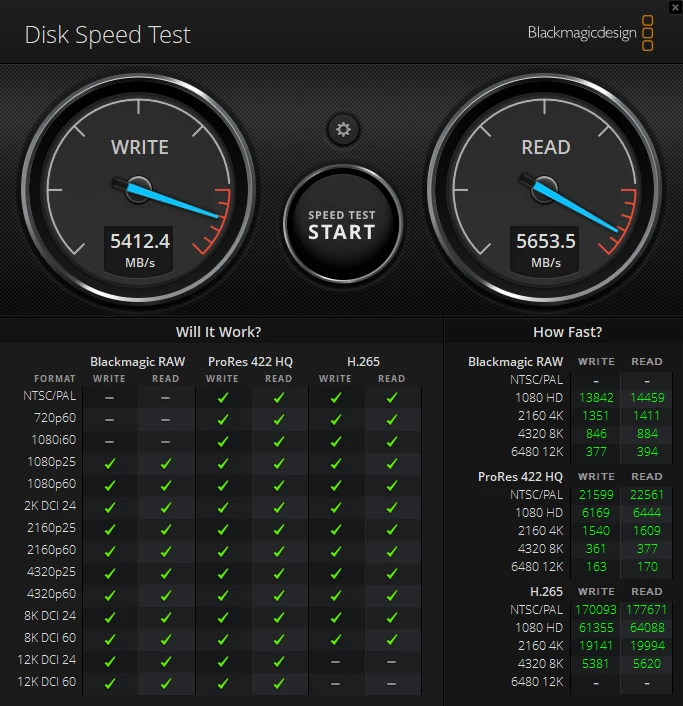
Task: Click the WRITE gauge value 5412.4
Action: 140,241
